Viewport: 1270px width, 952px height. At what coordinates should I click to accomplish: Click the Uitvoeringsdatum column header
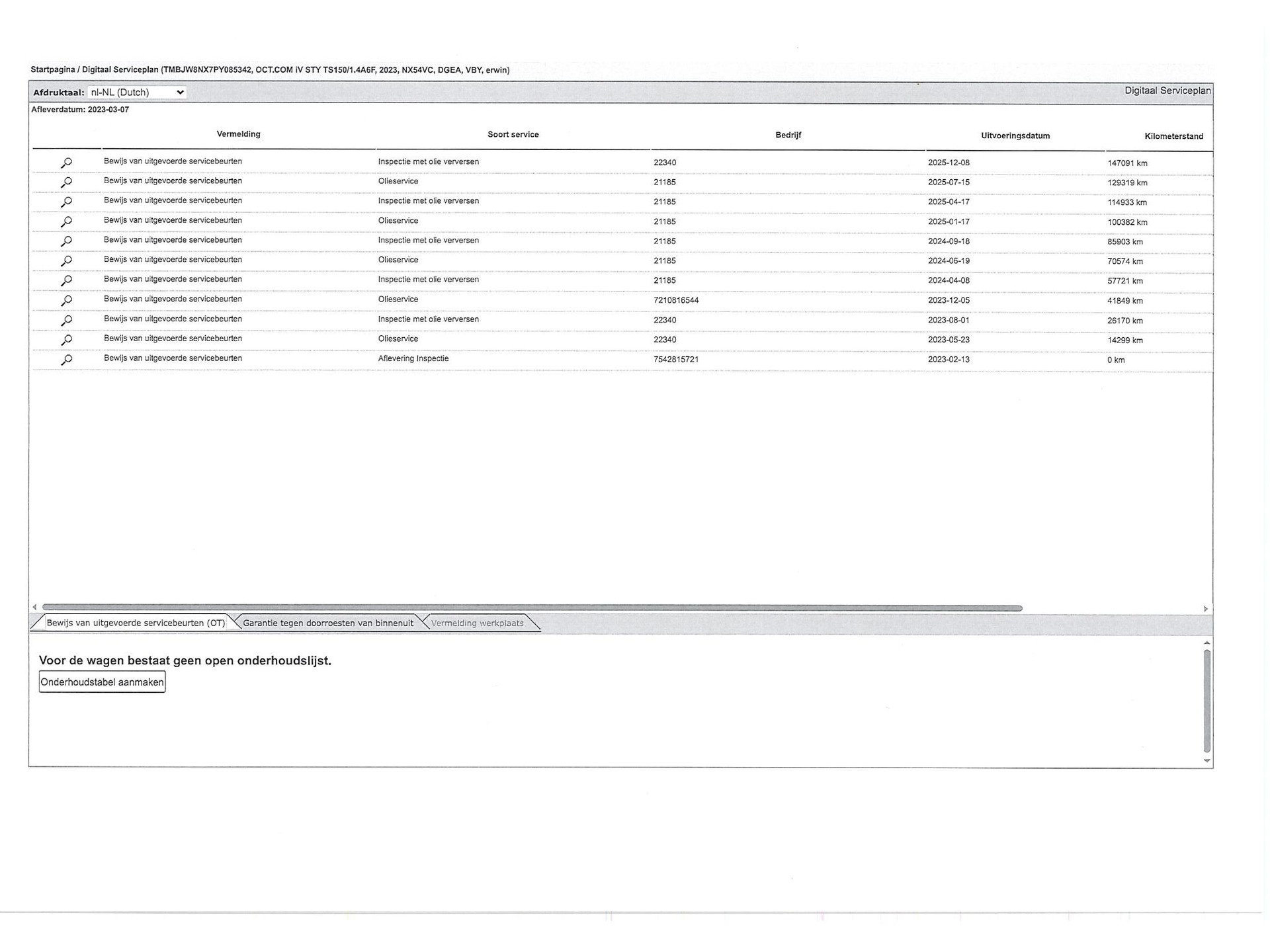coord(1015,136)
